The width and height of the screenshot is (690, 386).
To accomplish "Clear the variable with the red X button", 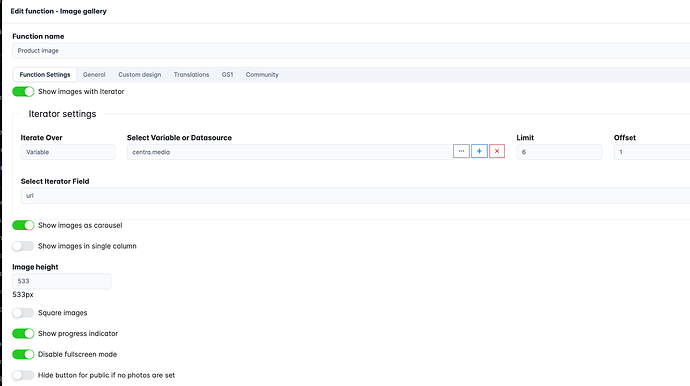I will 497,151.
